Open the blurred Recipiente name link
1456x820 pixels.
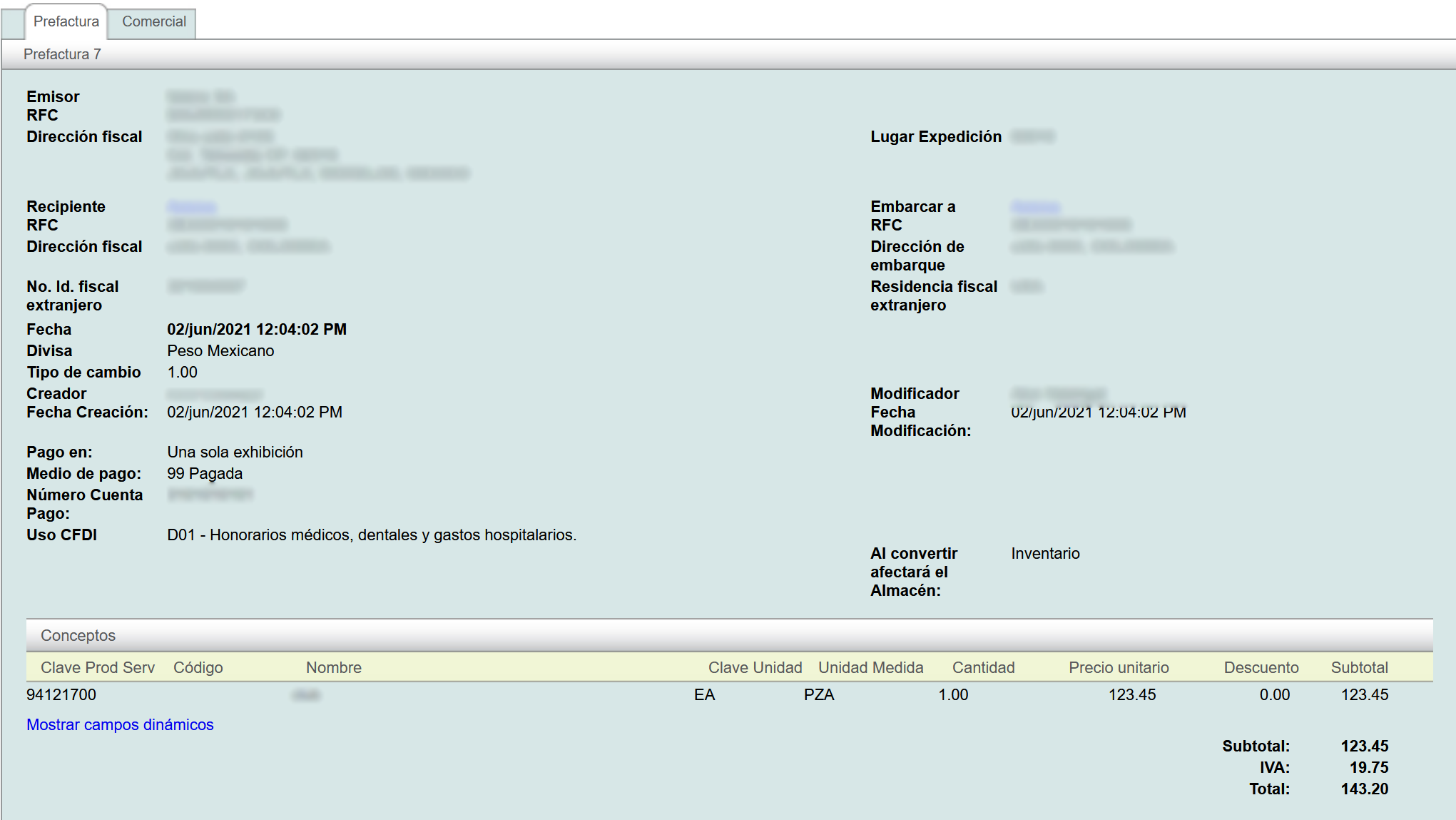pyautogui.click(x=192, y=207)
